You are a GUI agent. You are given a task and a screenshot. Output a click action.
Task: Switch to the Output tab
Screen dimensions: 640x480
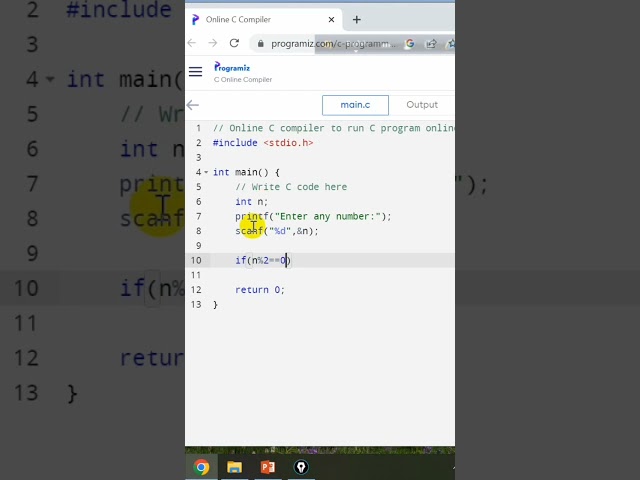click(x=422, y=105)
